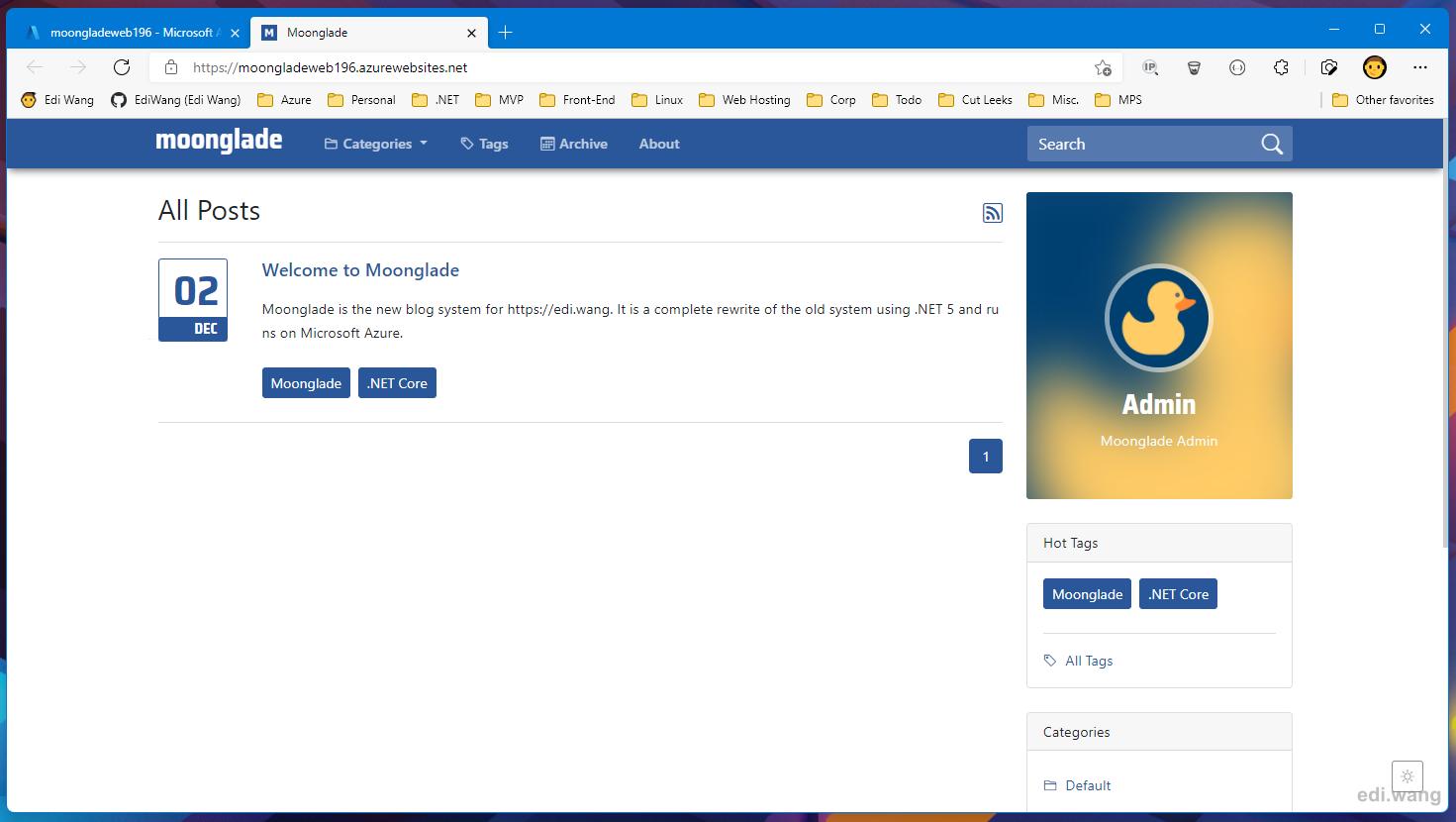The image size is (1456, 822).
Task: Expand the Categories dropdown in navbar
Action: 376,144
